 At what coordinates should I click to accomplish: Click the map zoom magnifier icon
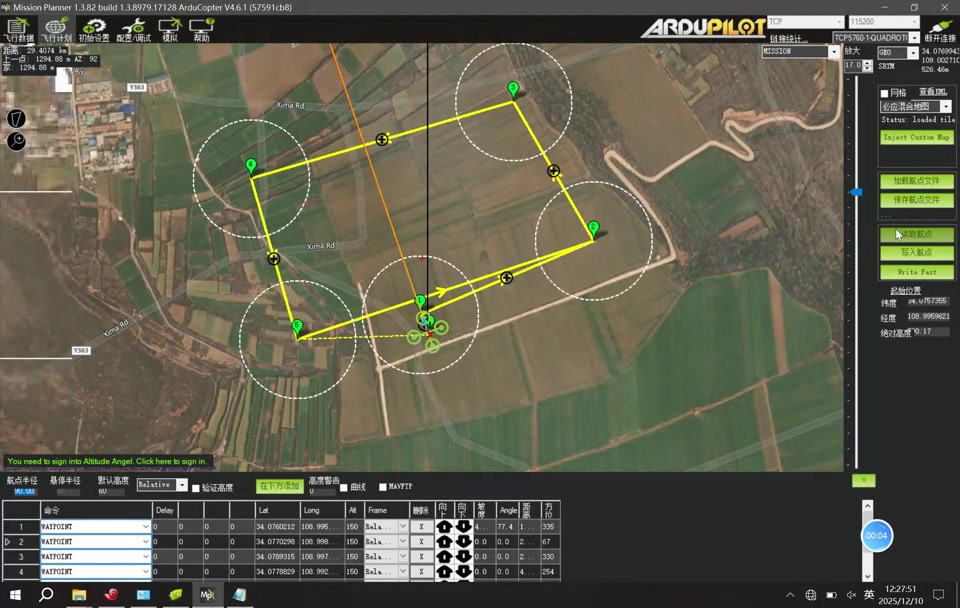click(x=16, y=141)
